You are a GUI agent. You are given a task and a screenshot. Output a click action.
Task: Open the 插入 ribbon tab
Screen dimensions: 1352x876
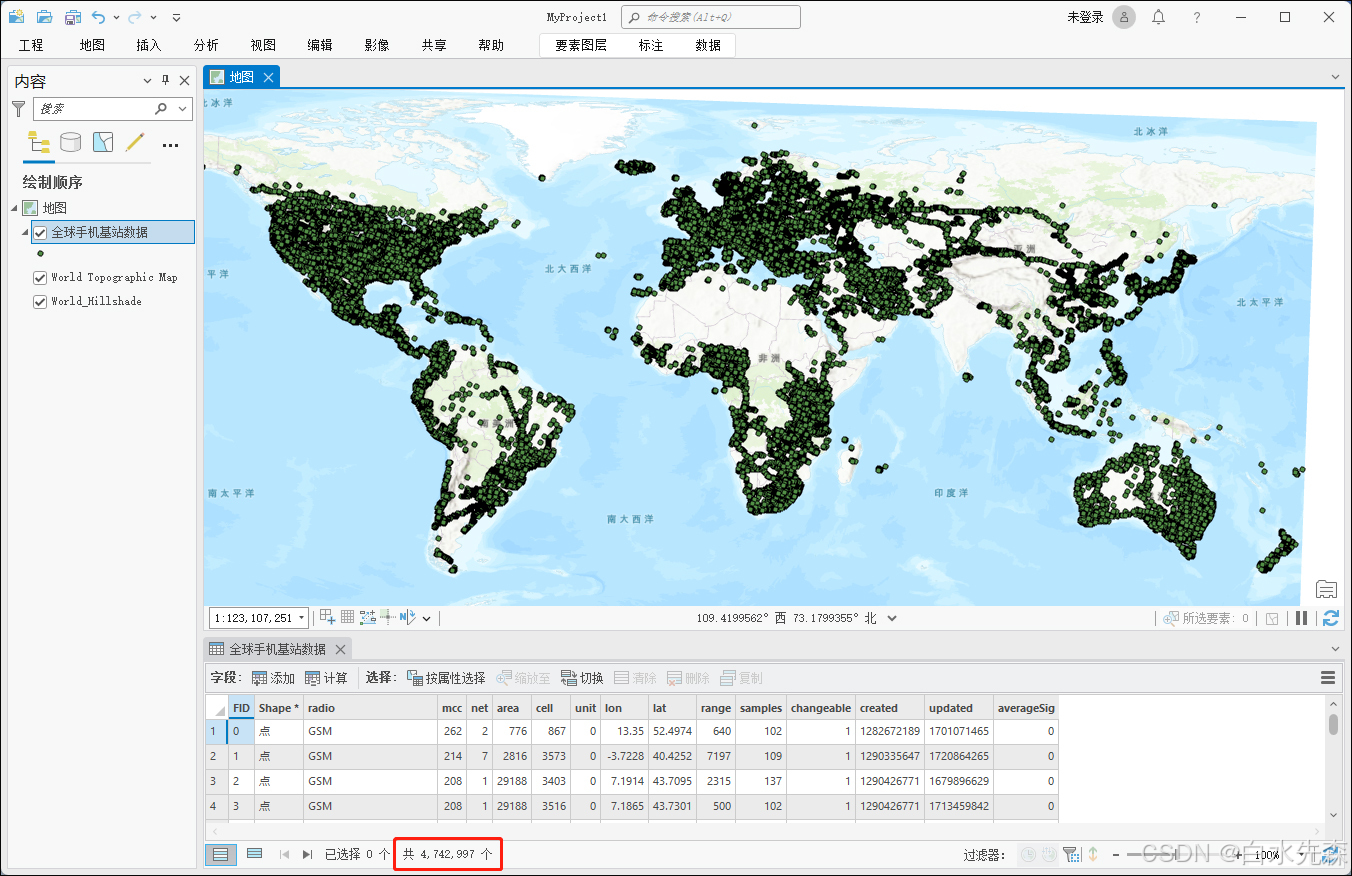coord(148,45)
